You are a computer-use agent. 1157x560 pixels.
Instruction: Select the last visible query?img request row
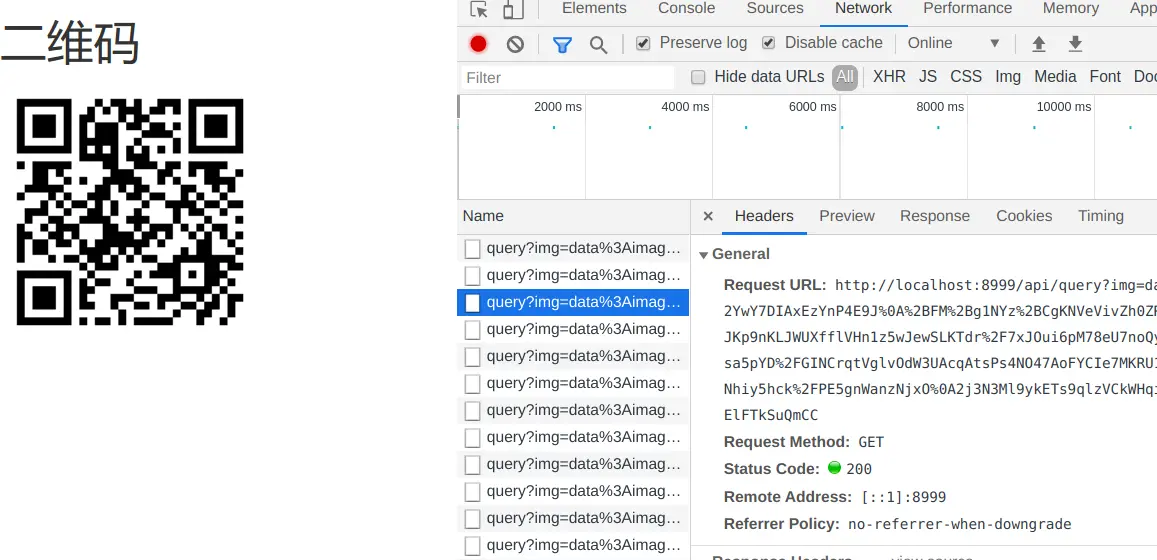click(573, 545)
